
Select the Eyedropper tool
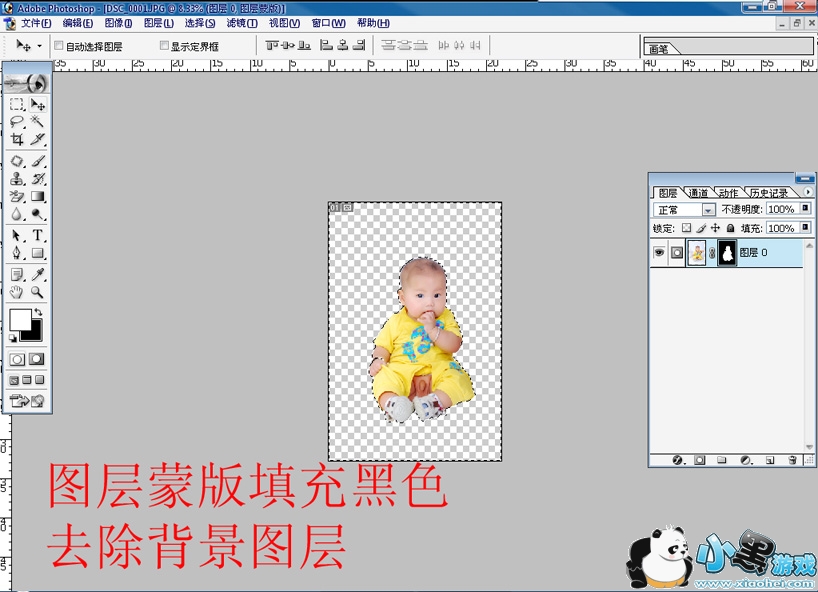38,274
